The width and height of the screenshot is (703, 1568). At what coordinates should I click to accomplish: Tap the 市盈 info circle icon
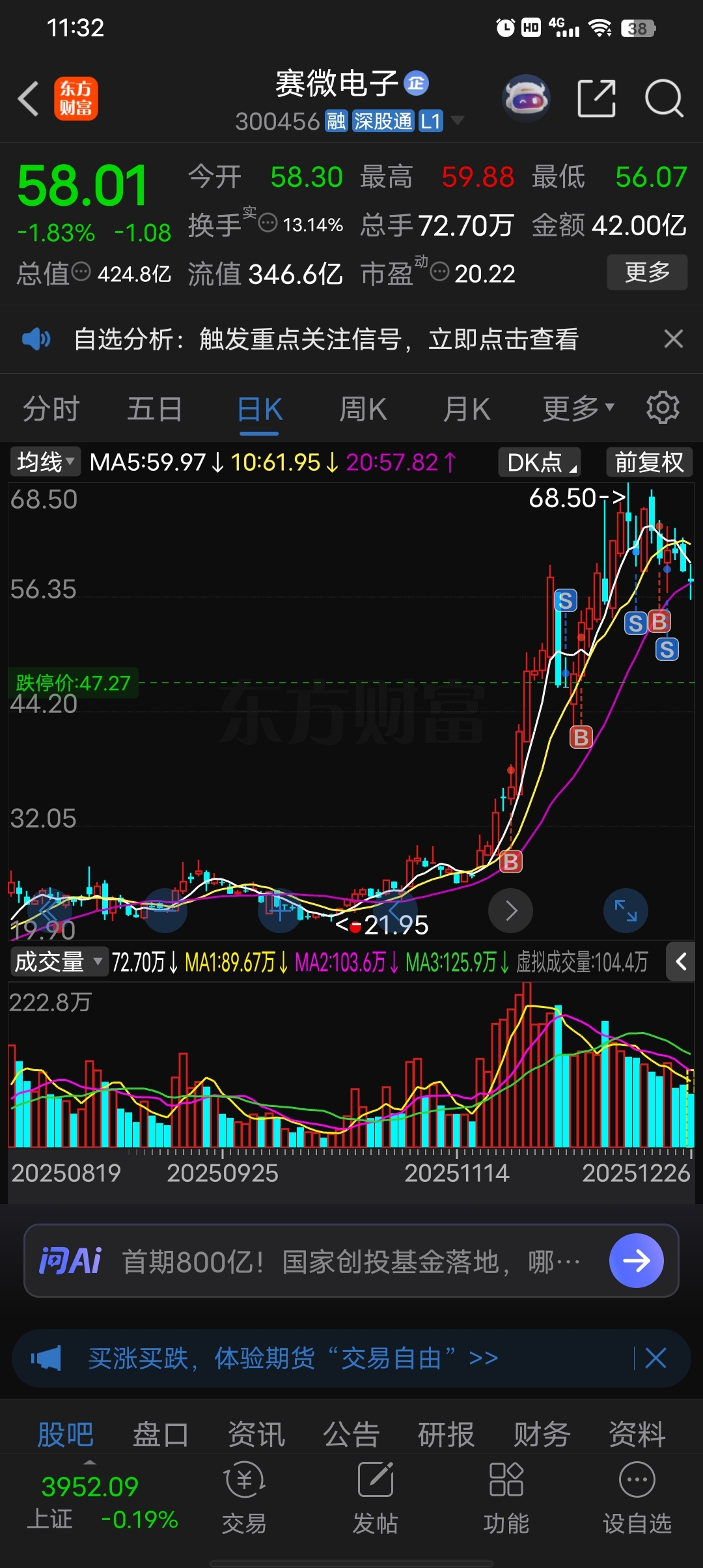pos(440,272)
